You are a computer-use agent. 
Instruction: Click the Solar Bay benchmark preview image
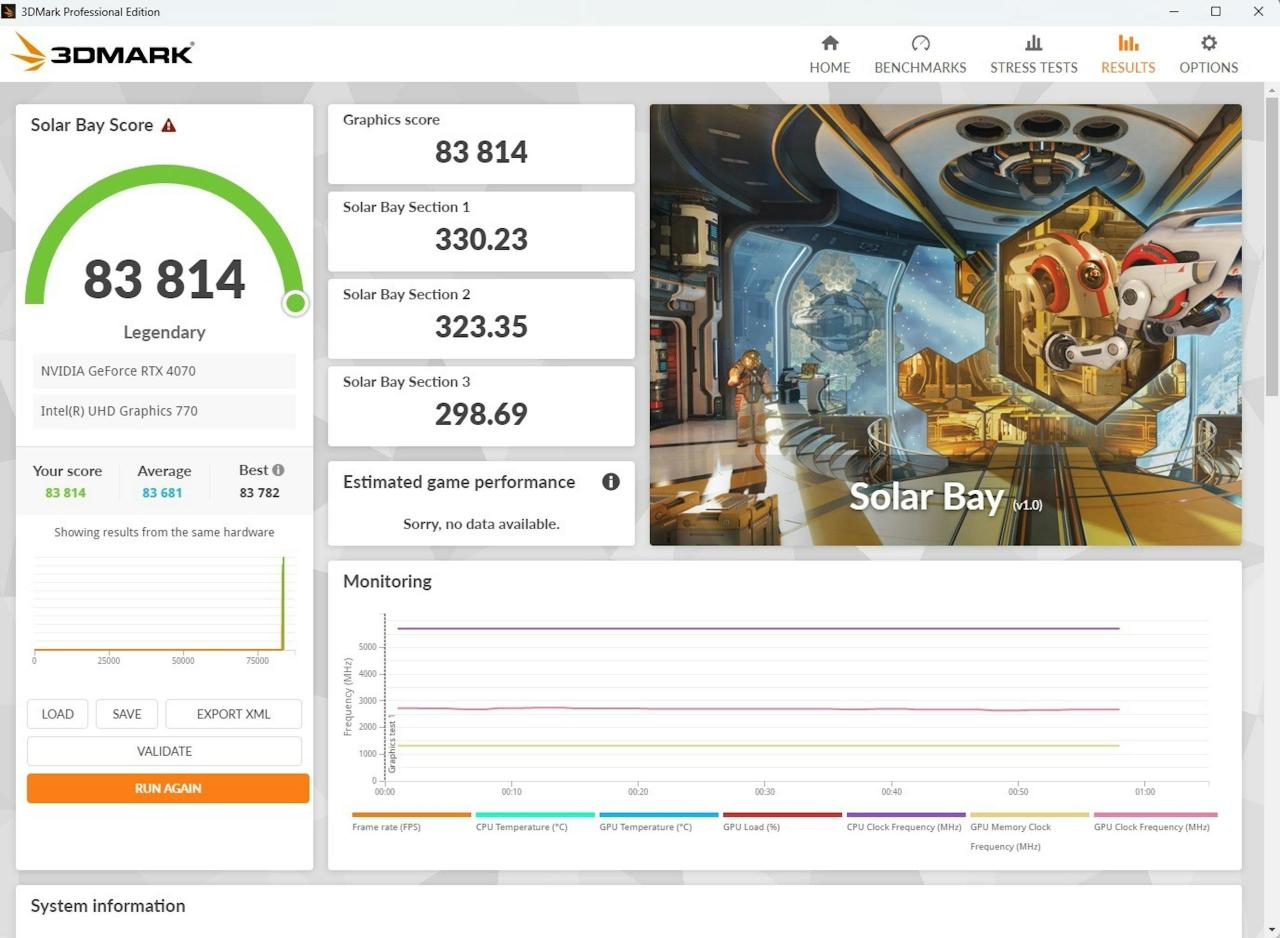tap(946, 325)
